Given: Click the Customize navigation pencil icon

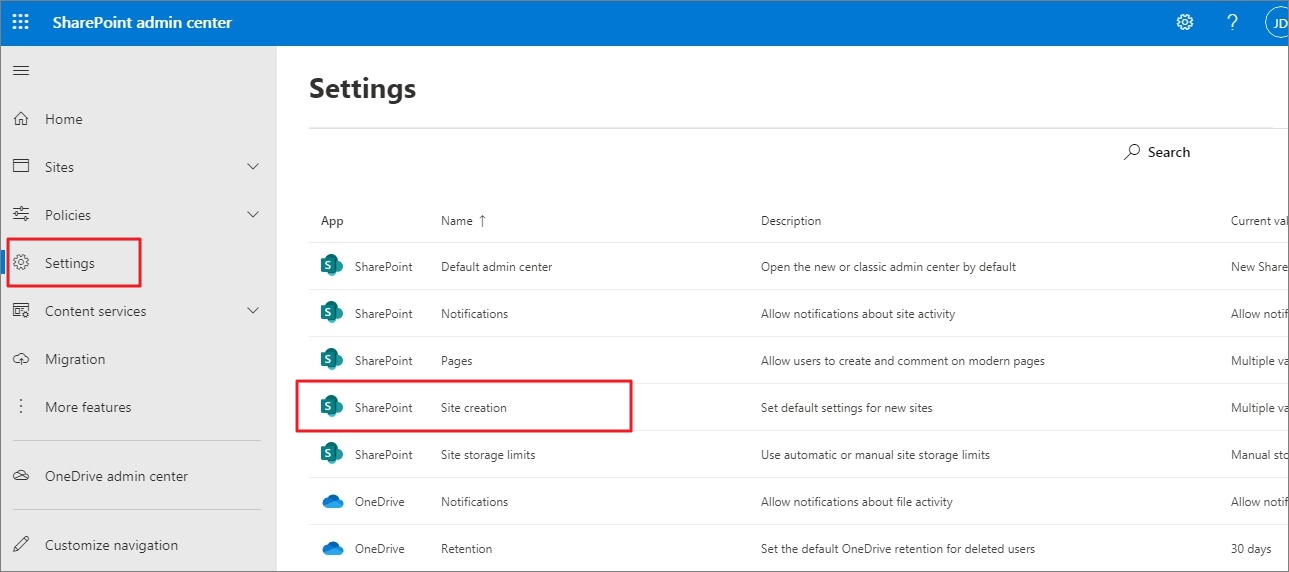Looking at the screenshot, I should coord(21,545).
